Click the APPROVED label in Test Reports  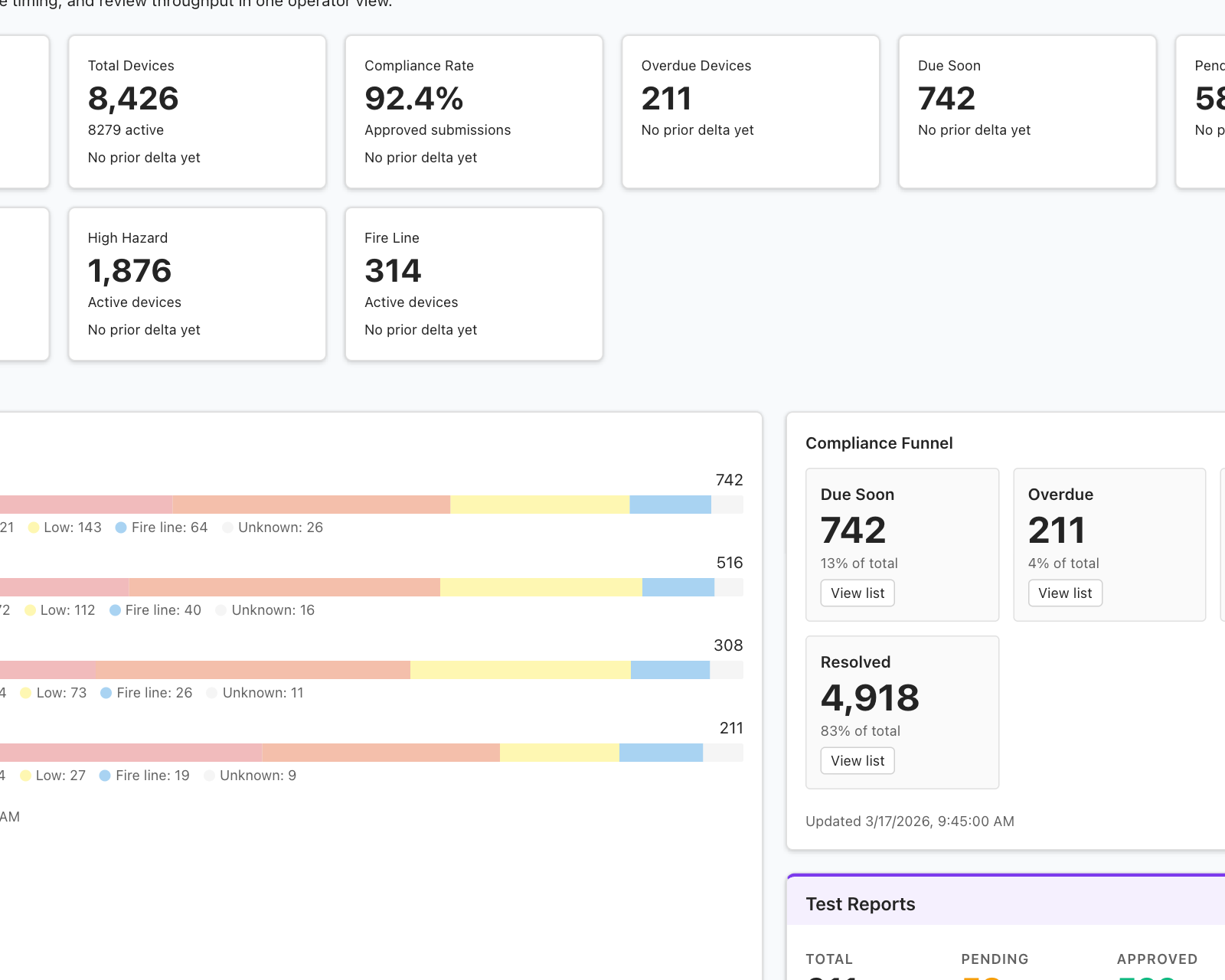coord(1157,959)
